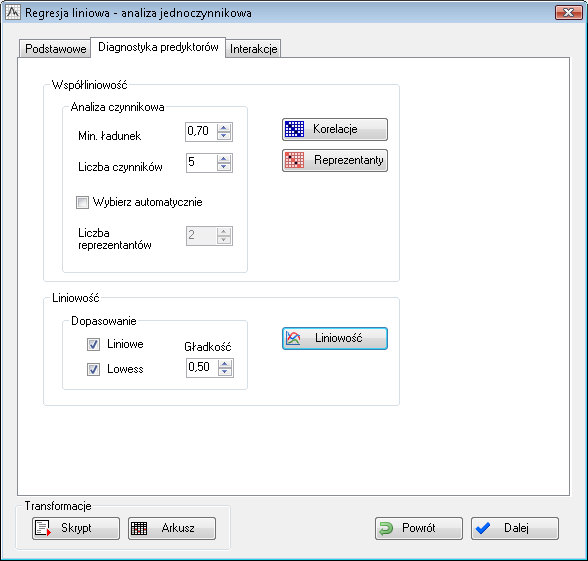Open the Arkusz spreadsheet button

point(172,528)
